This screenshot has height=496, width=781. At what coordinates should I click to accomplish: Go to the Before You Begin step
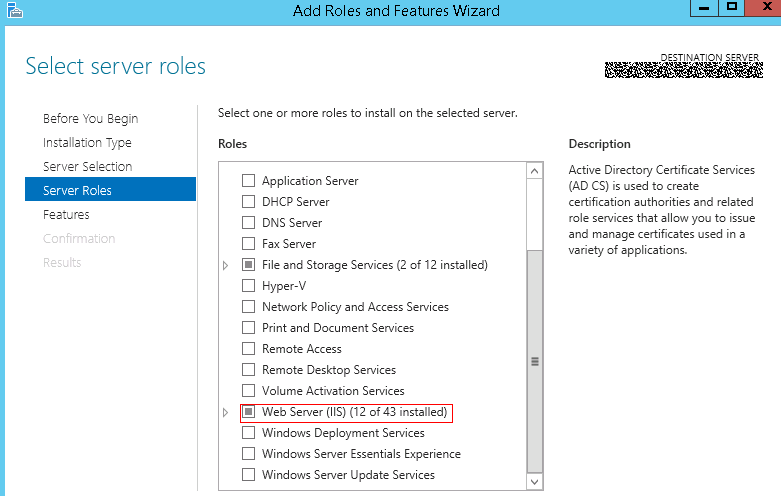[91, 119]
